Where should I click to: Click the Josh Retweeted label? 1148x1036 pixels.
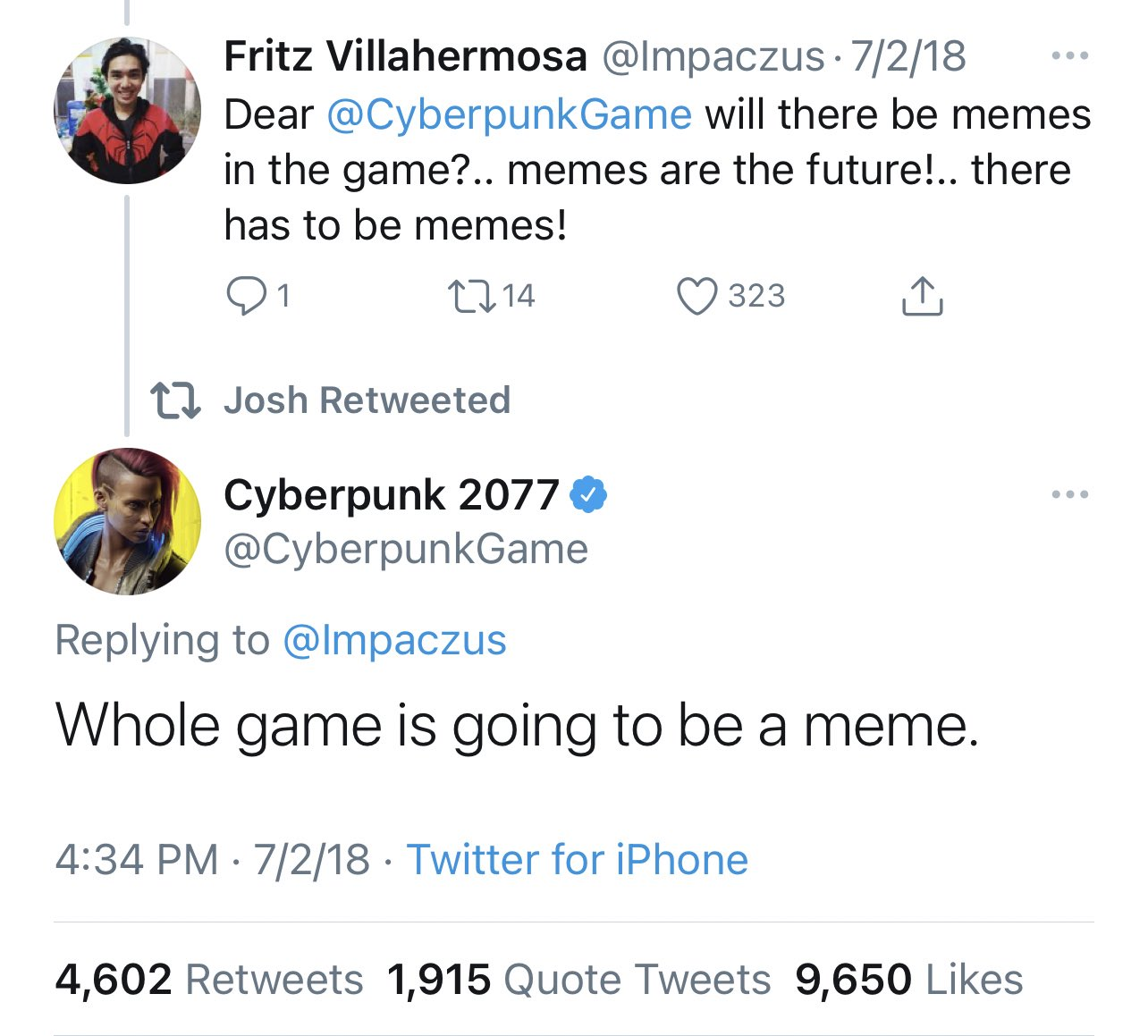coord(367,400)
